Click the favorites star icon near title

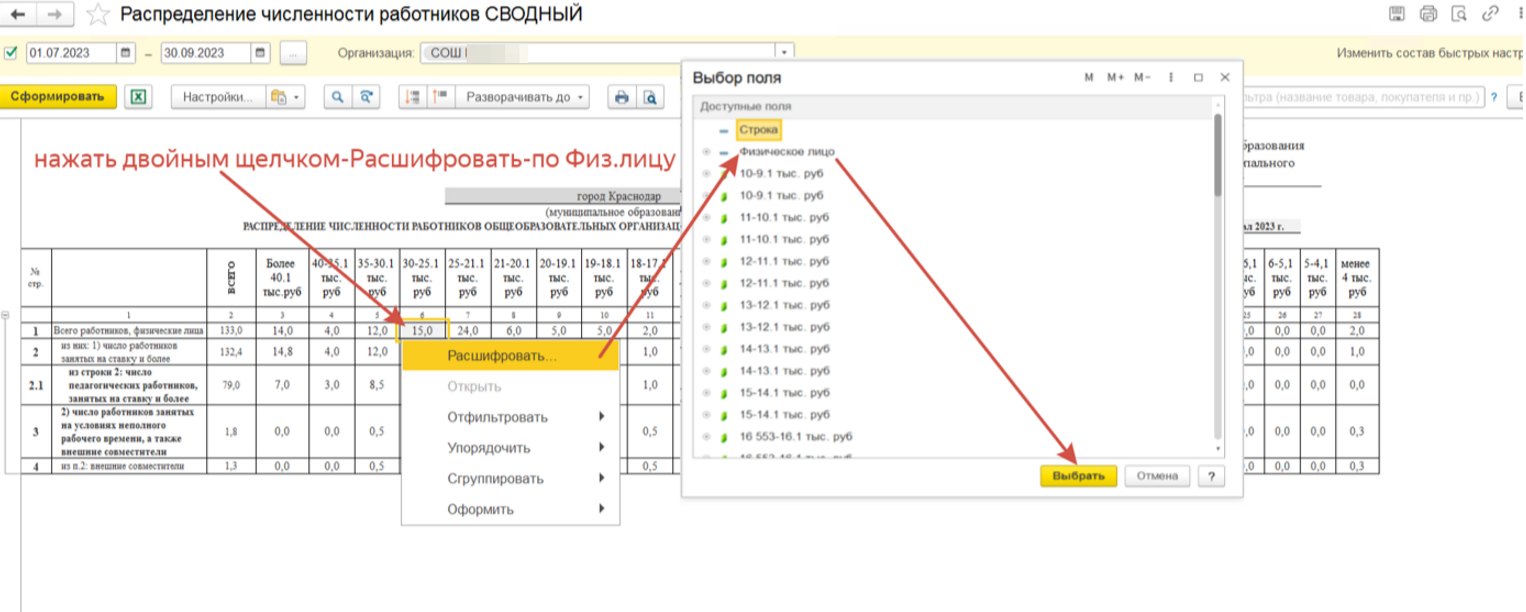tap(97, 14)
